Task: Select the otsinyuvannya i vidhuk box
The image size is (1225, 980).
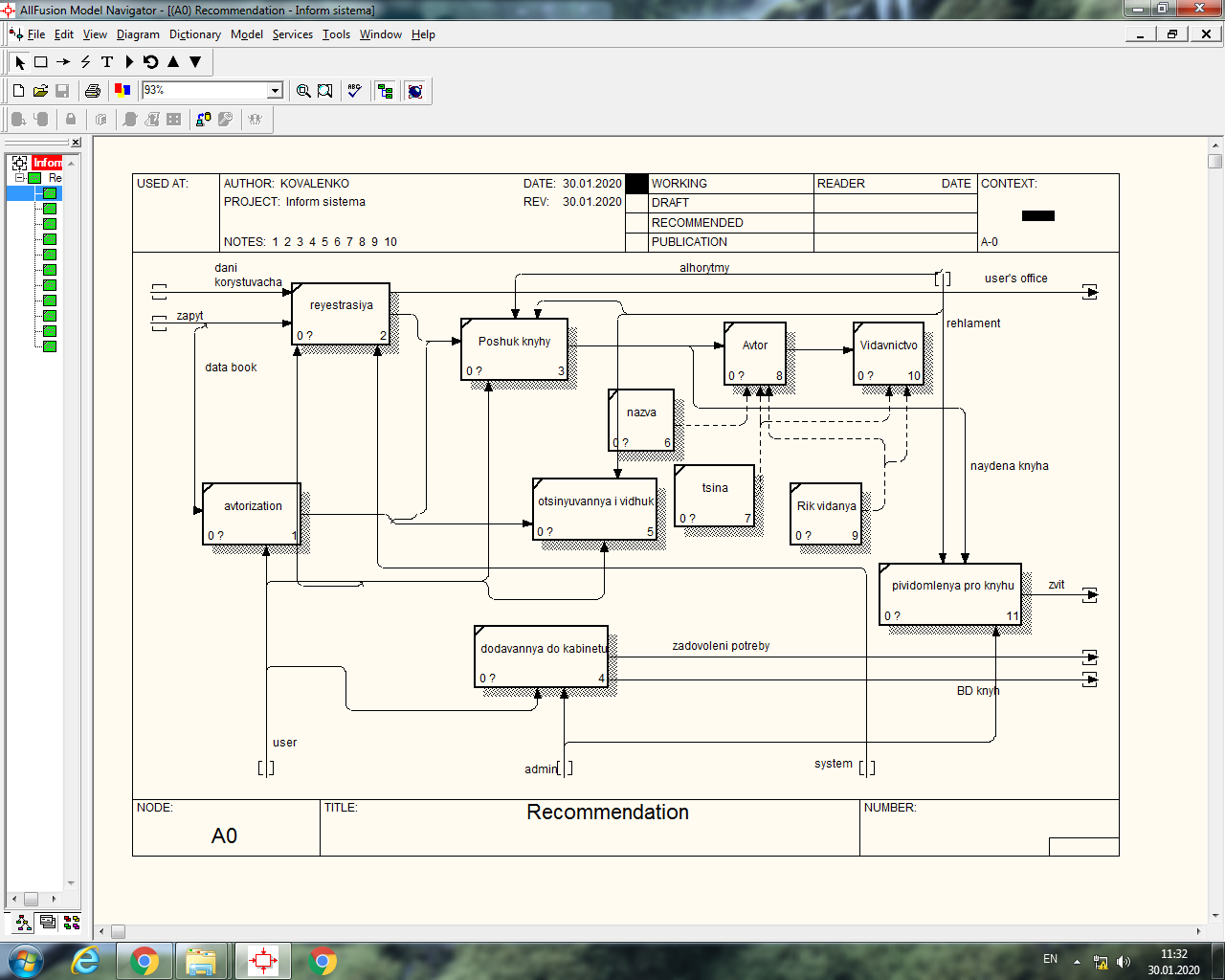Action: [594, 509]
